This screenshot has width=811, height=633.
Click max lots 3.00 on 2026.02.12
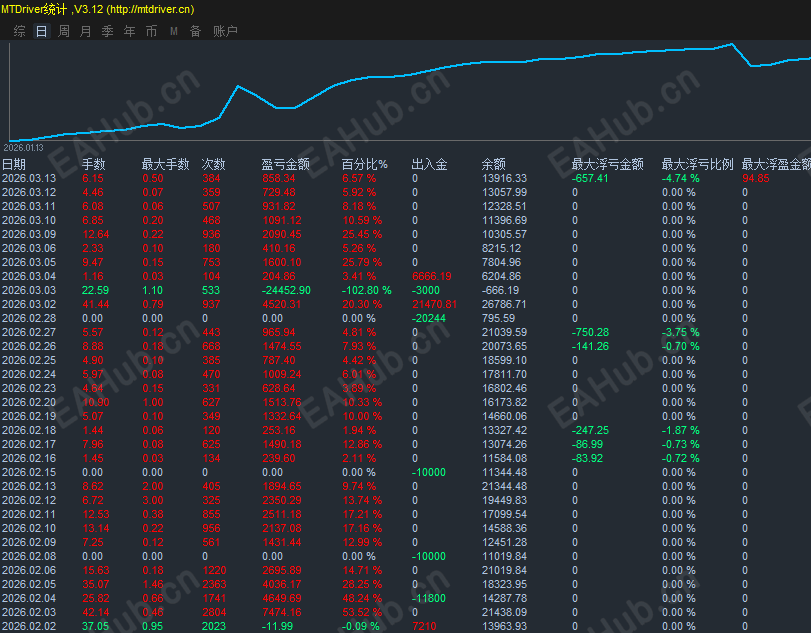coord(153,500)
